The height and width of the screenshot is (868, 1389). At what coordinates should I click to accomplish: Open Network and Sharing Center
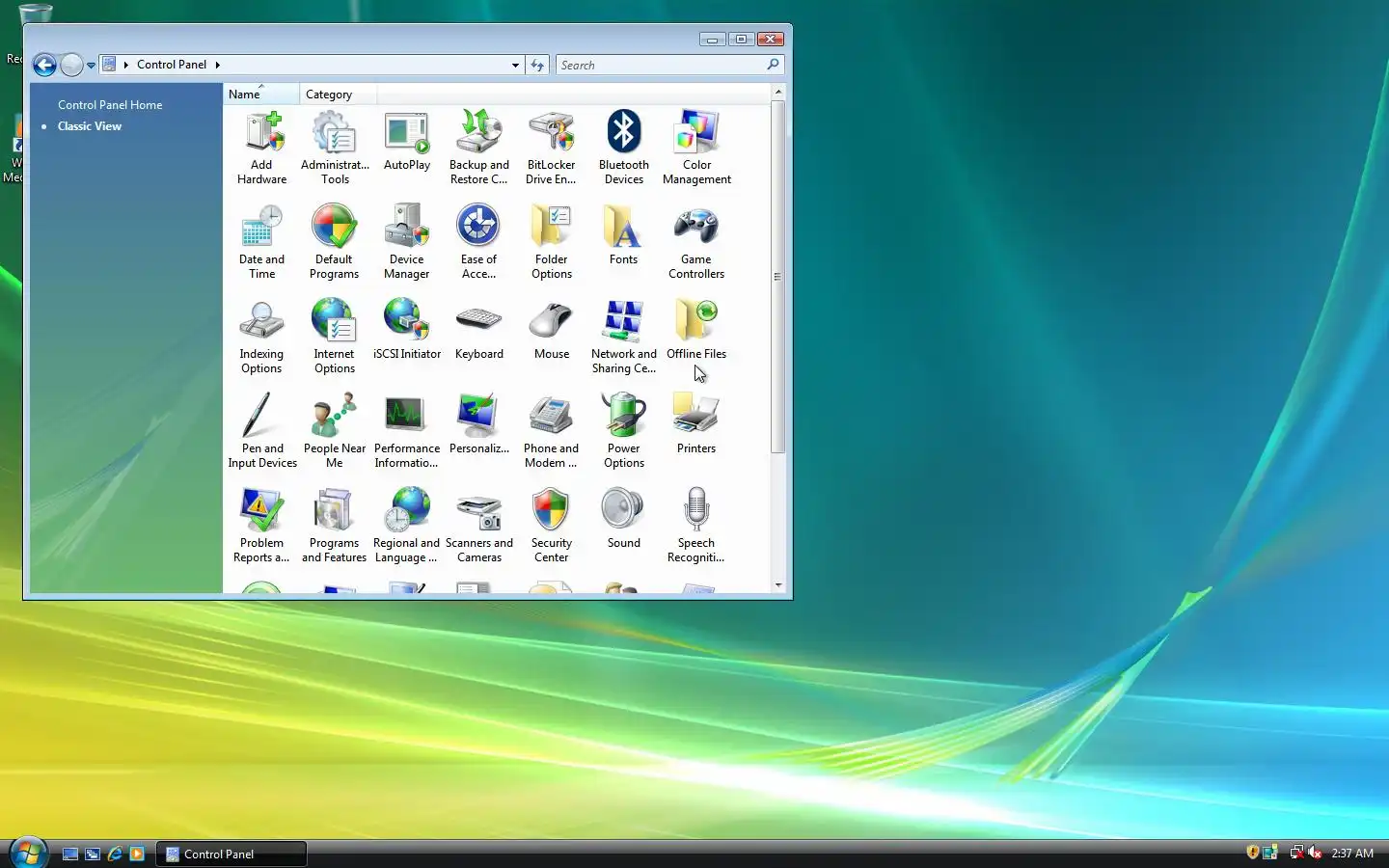click(624, 336)
